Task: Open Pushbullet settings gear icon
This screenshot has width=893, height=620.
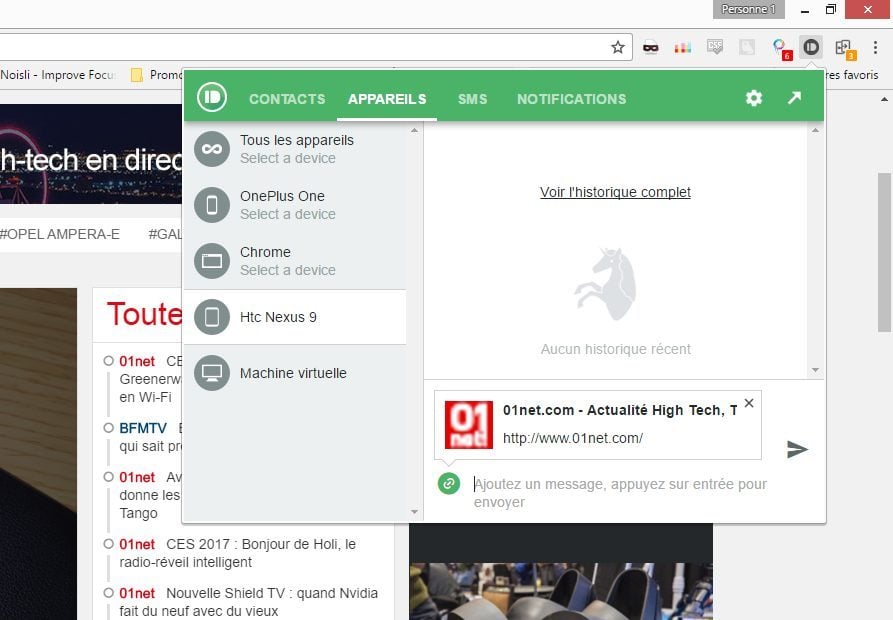Action: tap(754, 98)
